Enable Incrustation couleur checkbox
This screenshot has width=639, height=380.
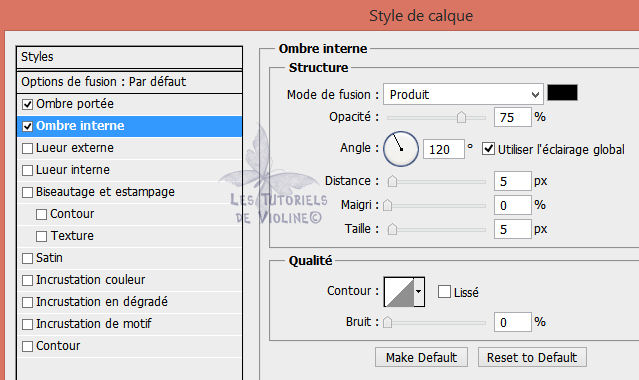tap(27, 281)
